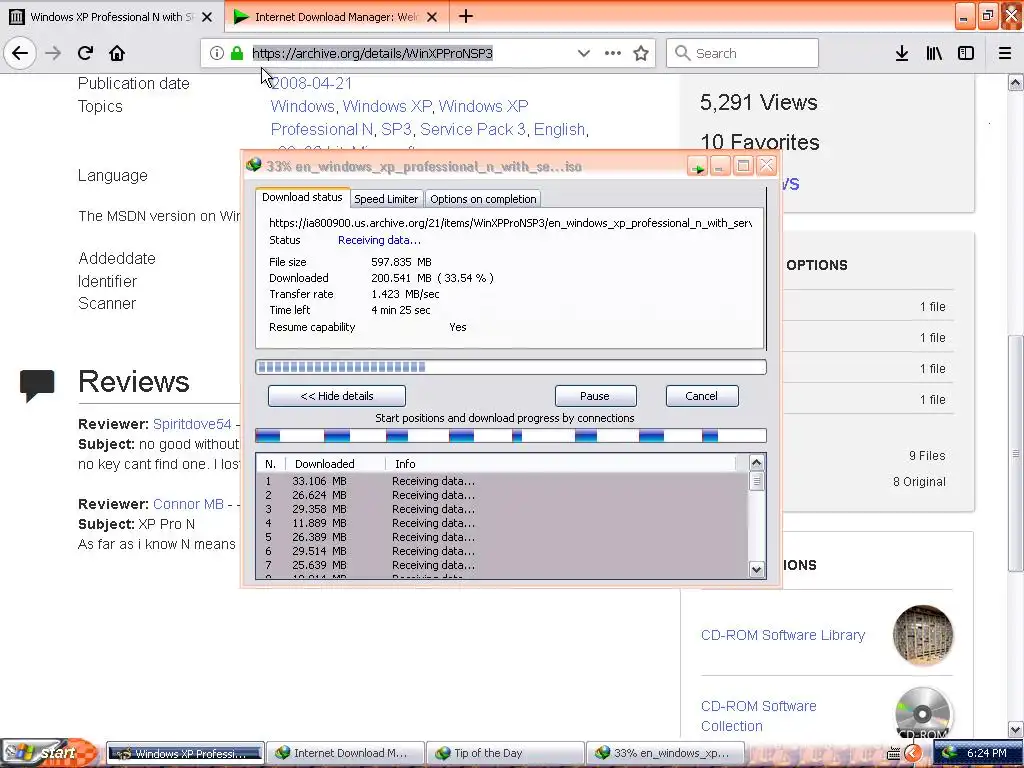Open the Speed Limiter tab
1024x768 pixels.
click(x=386, y=199)
